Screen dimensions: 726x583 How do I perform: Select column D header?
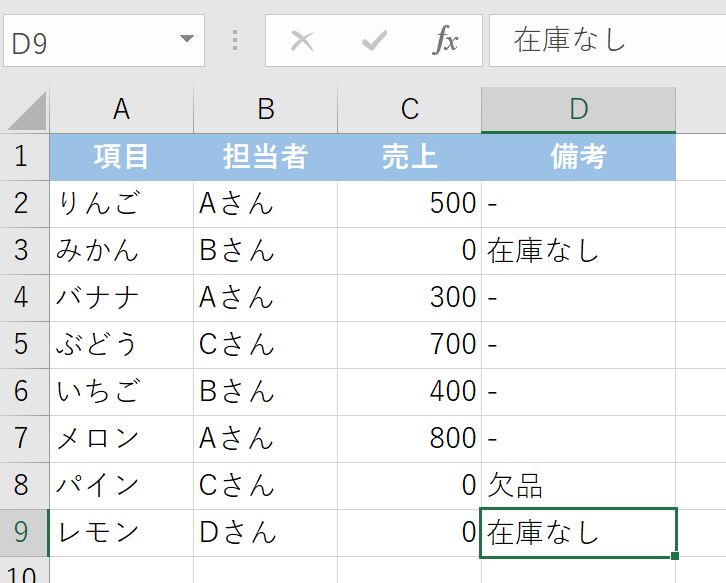(x=578, y=110)
